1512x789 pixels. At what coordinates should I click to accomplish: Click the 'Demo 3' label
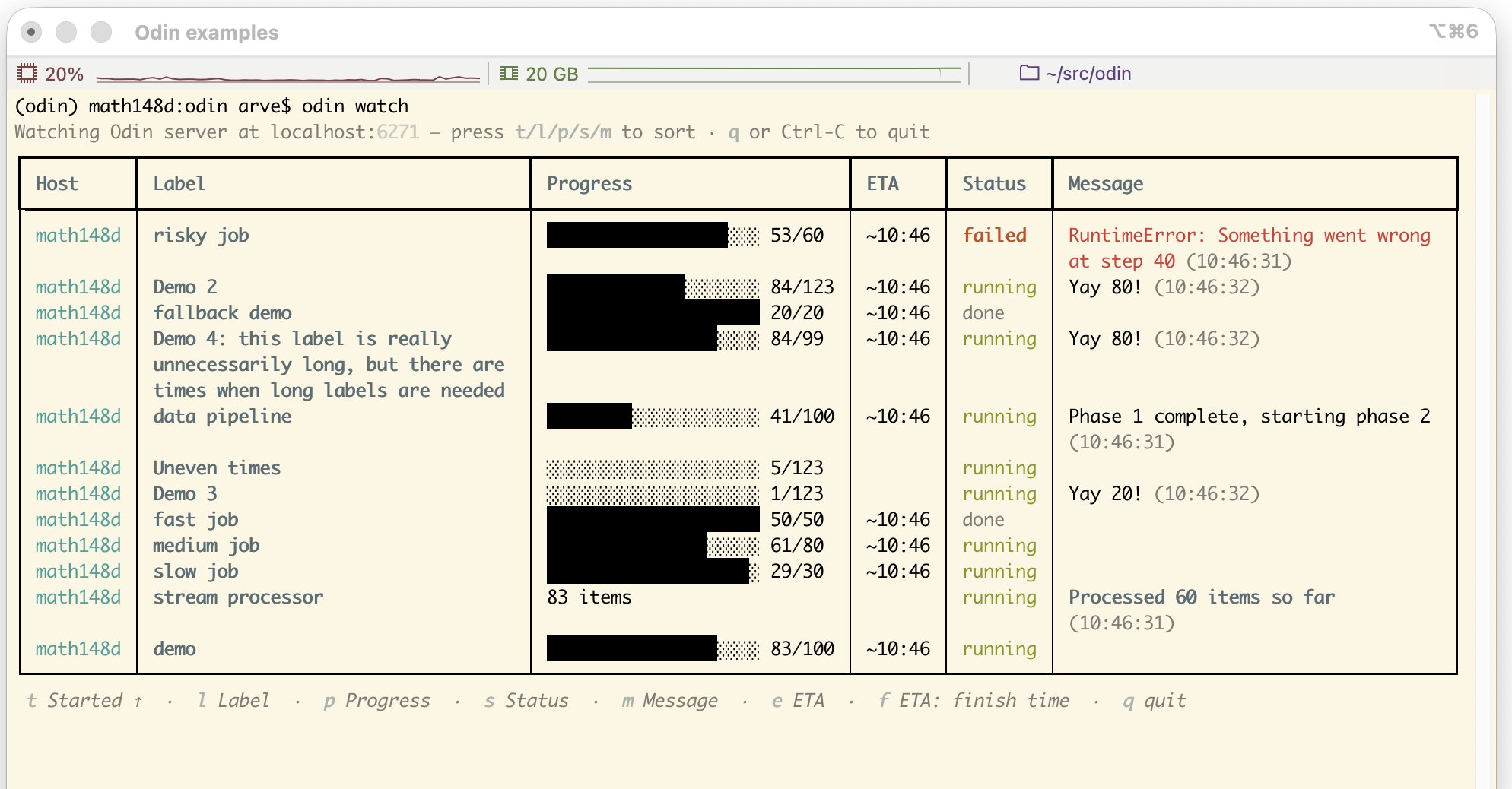point(186,494)
